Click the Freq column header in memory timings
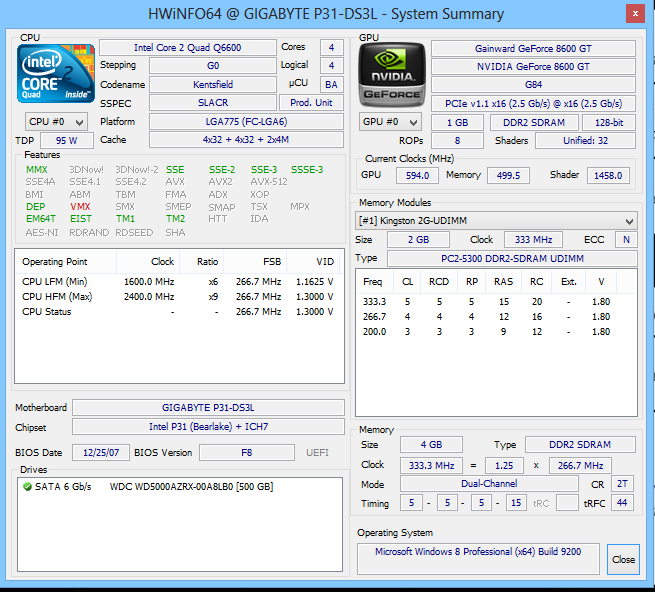 pos(375,282)
